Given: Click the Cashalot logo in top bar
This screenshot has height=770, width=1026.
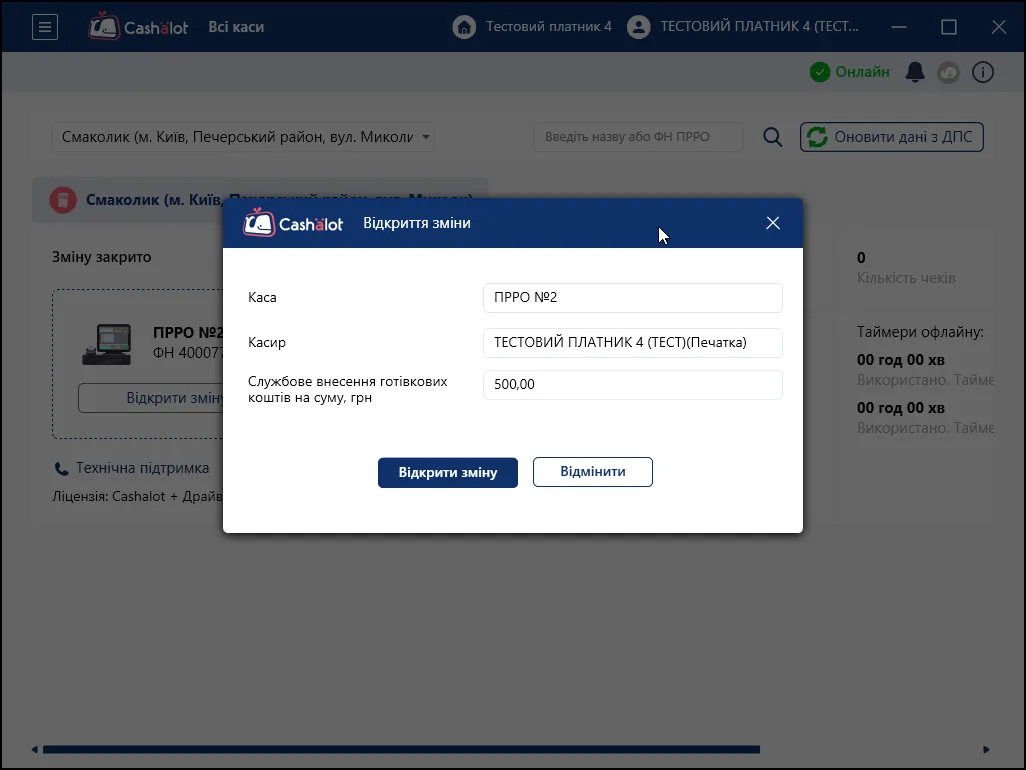Looking at the screenshot, I should (139, 27).
